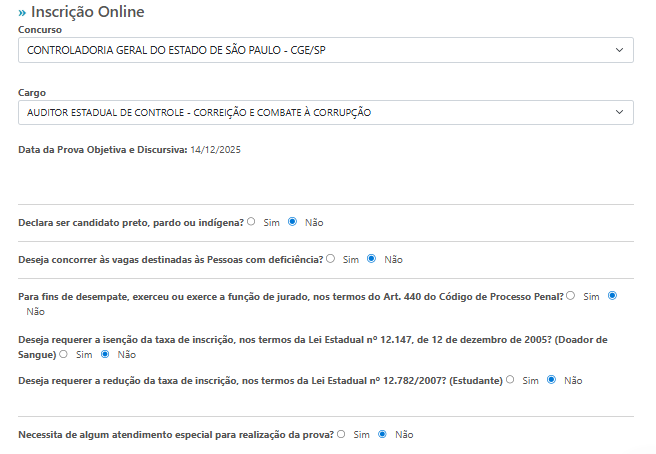Select Sim for vagas Pessoas com deficiência
This screenshot has width=656, height=454.
coord(331,259)
